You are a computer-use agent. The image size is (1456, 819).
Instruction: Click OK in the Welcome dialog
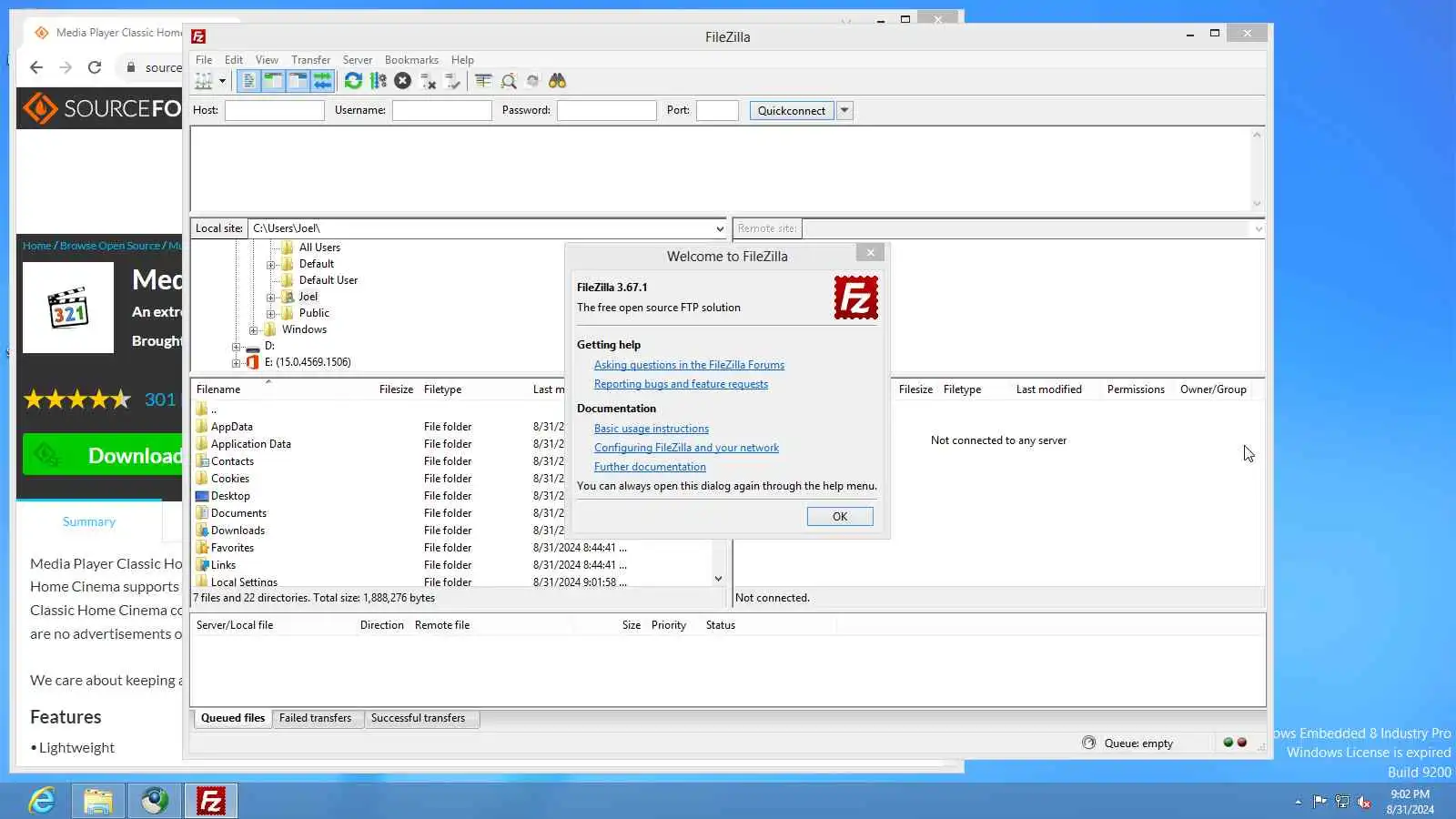tap(840, 517)
